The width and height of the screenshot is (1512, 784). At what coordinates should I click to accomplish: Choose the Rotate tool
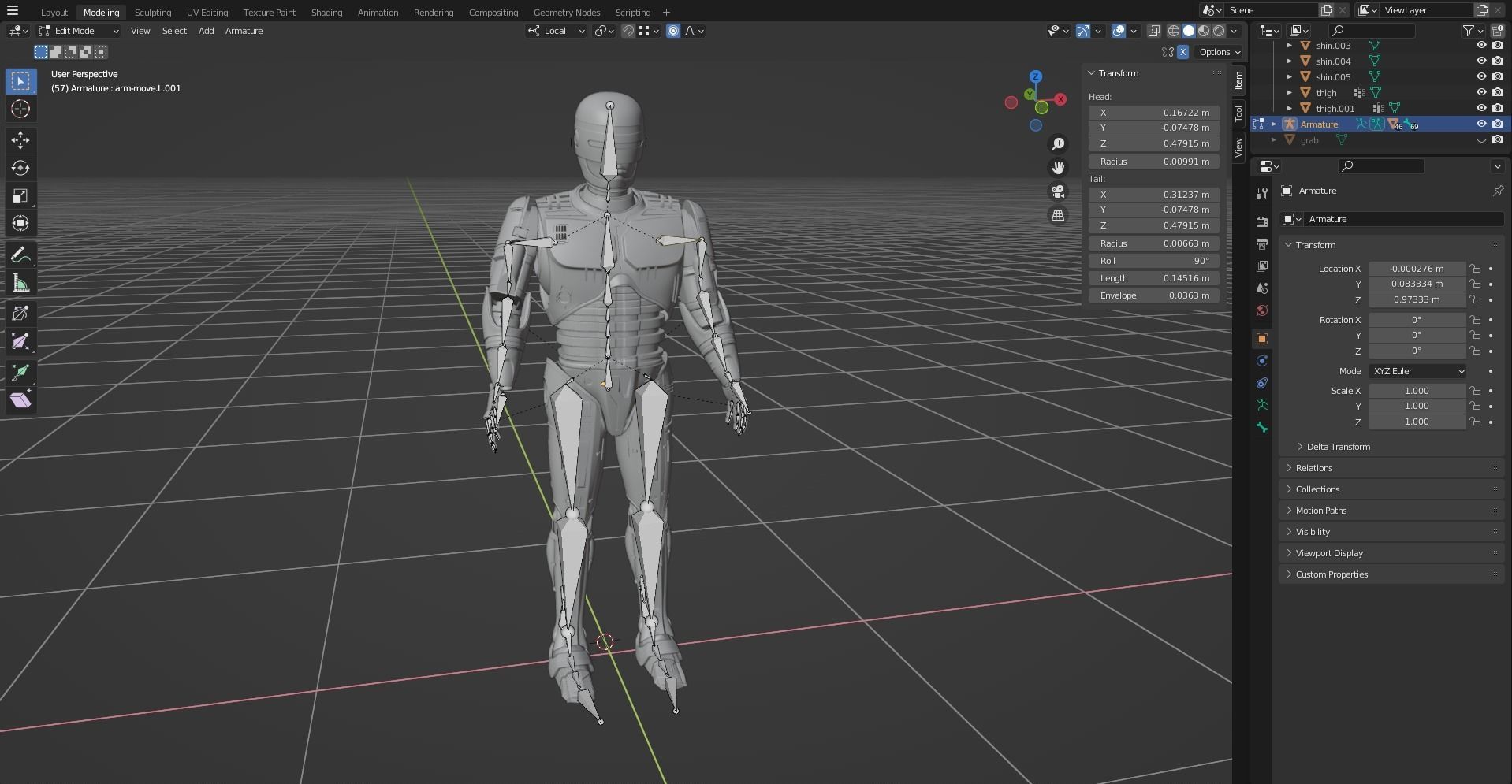point(20,168)
